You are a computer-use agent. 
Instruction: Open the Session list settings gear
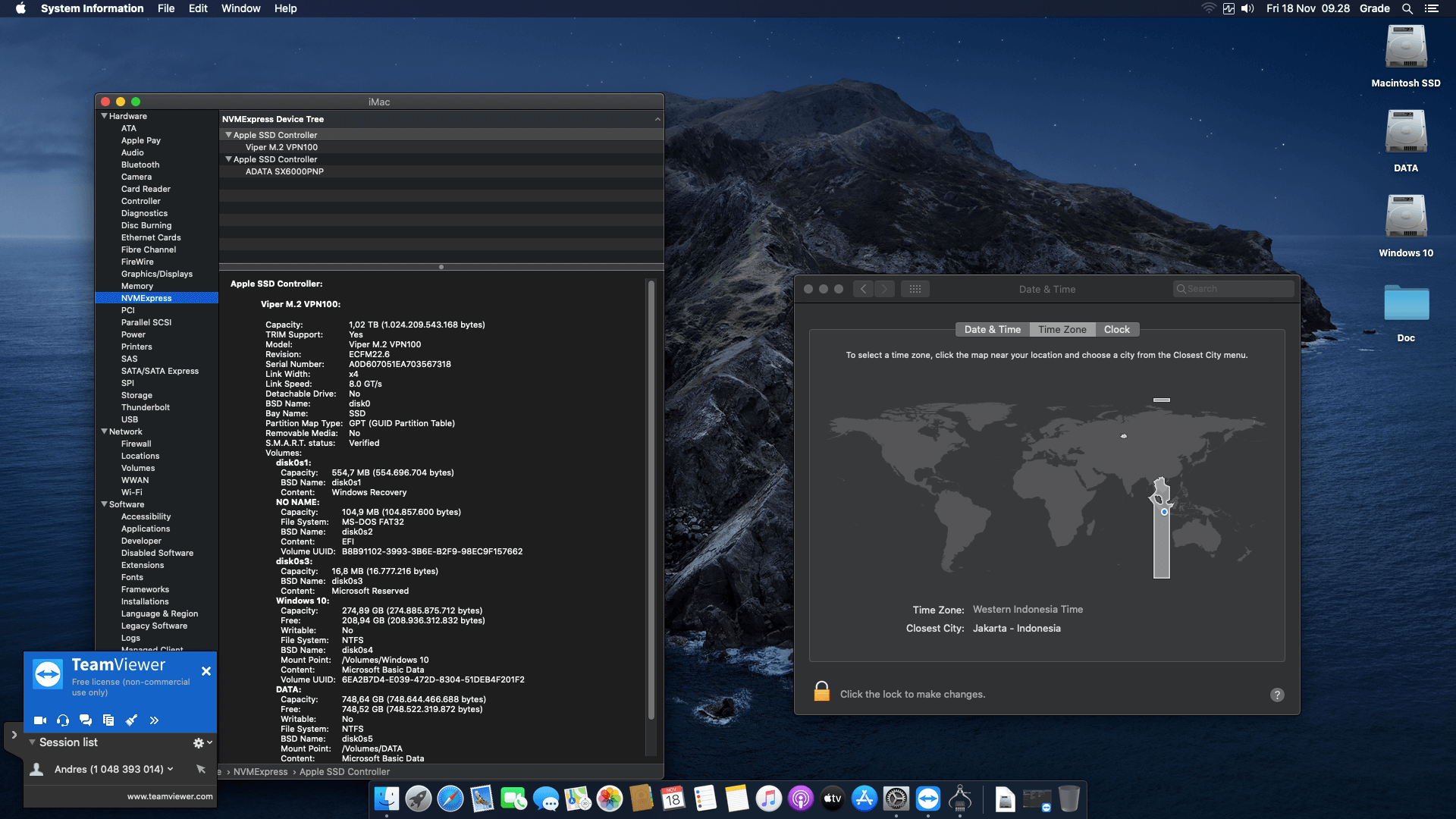[x=198, y=742]
